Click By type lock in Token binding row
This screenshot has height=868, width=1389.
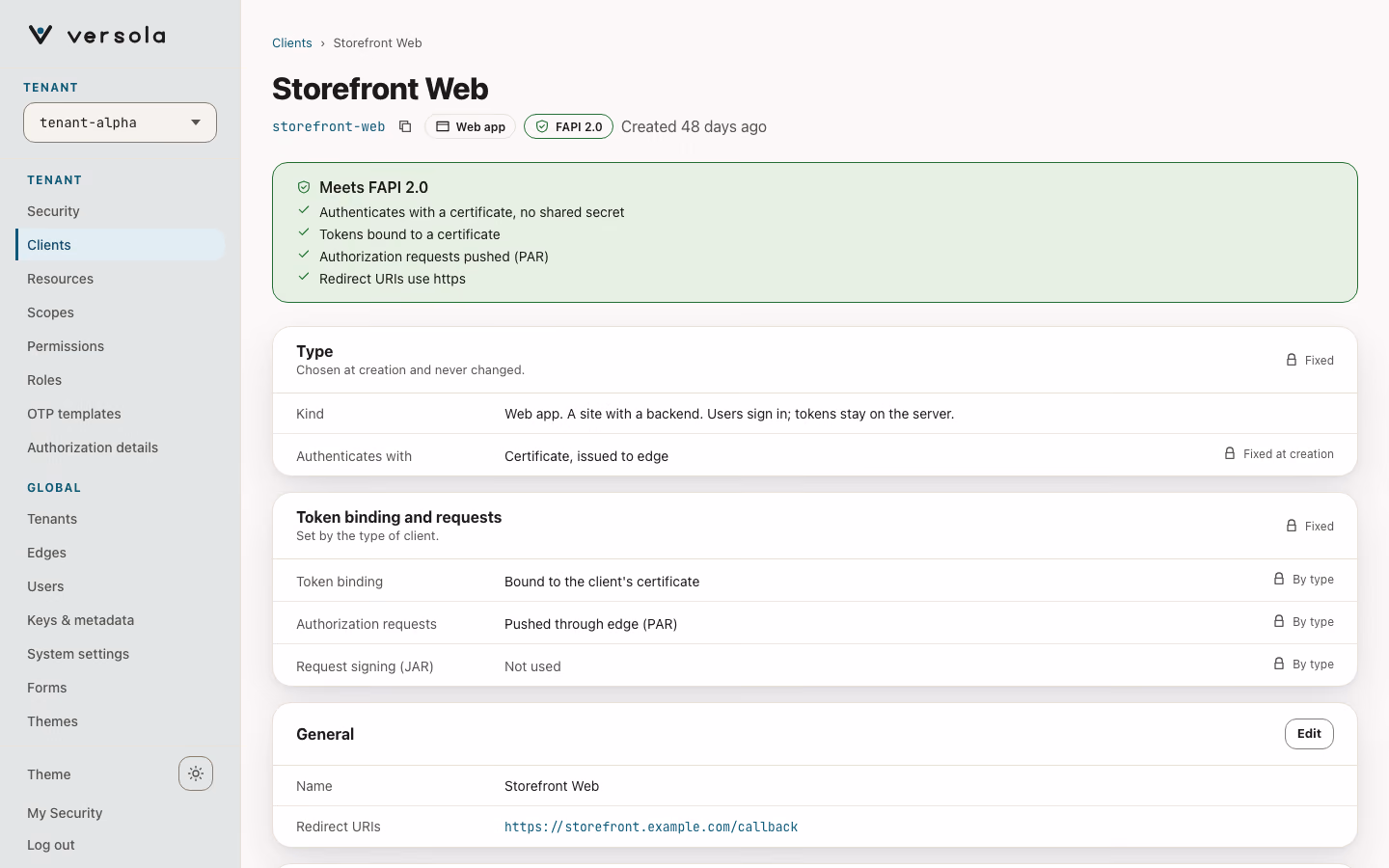click(1279, 579)
